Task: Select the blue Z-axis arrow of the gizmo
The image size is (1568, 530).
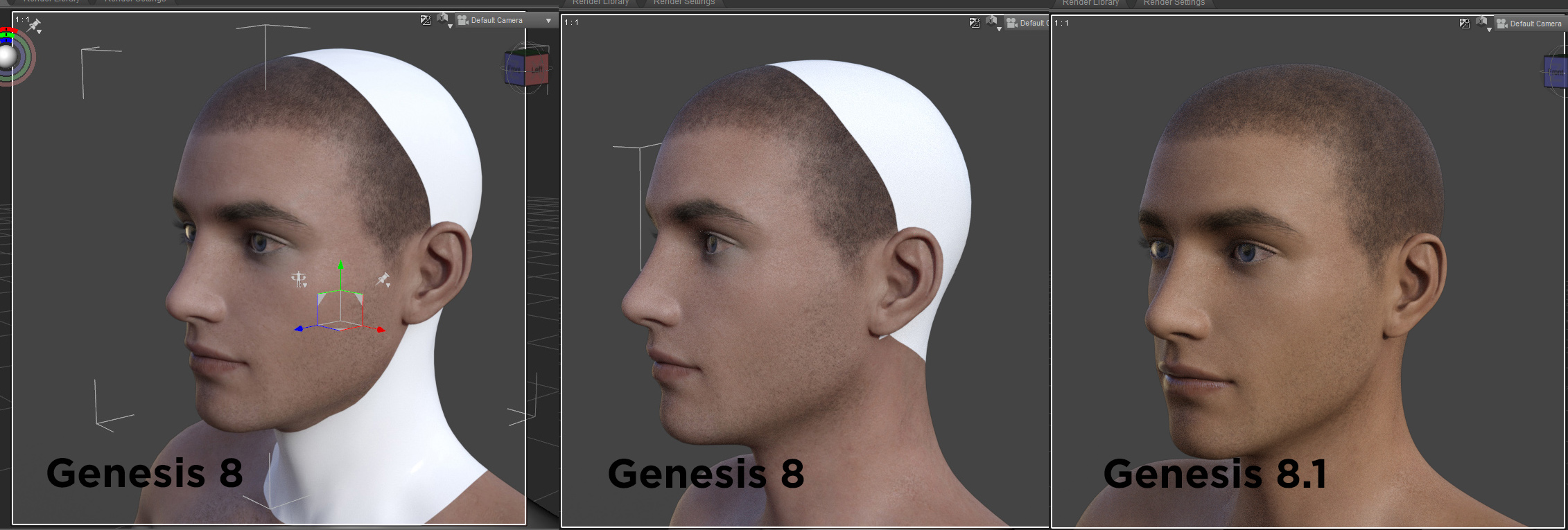Action: pos(299,328)
